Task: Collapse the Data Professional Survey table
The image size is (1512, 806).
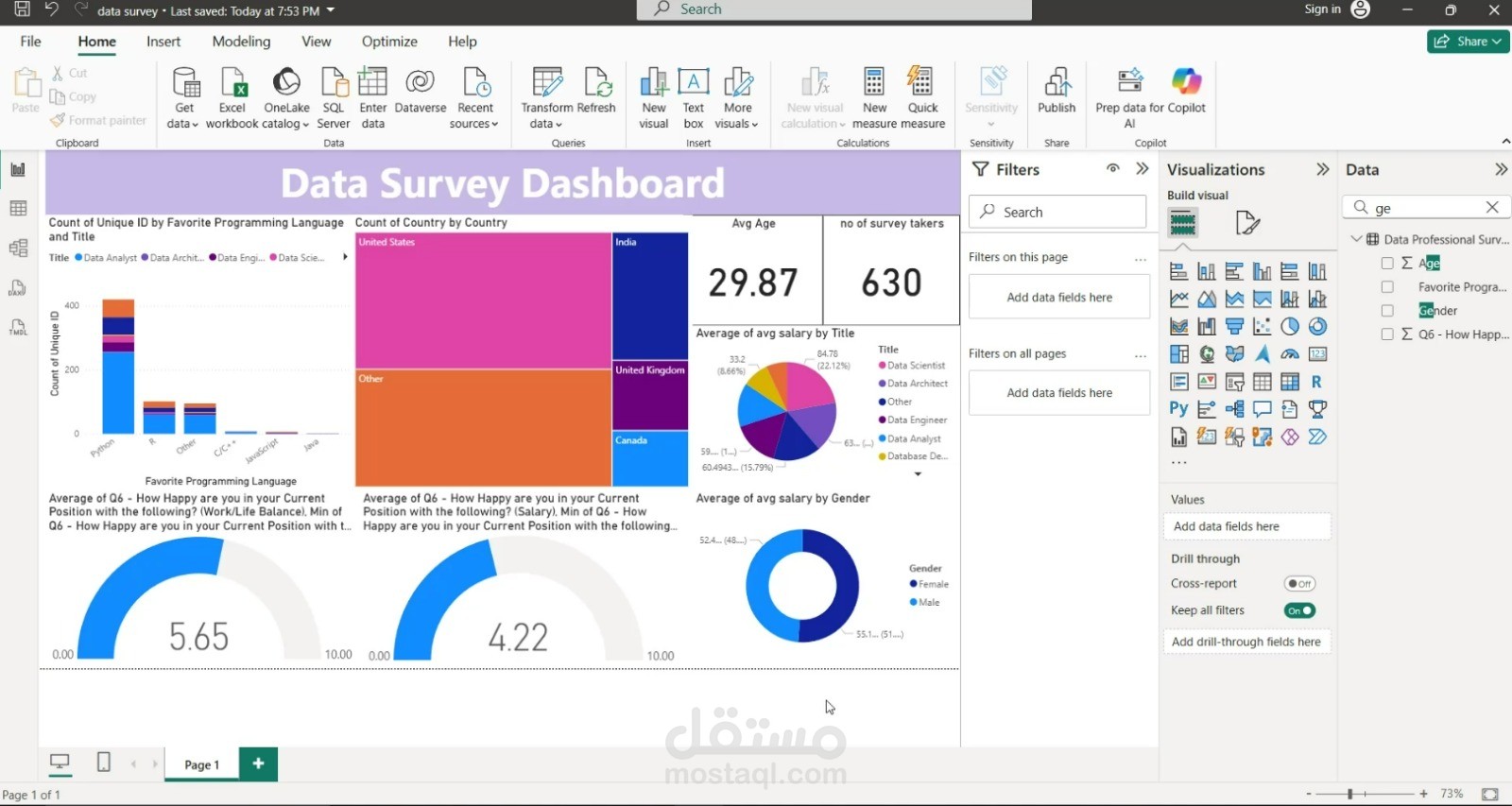Action: pos(1356,239)
